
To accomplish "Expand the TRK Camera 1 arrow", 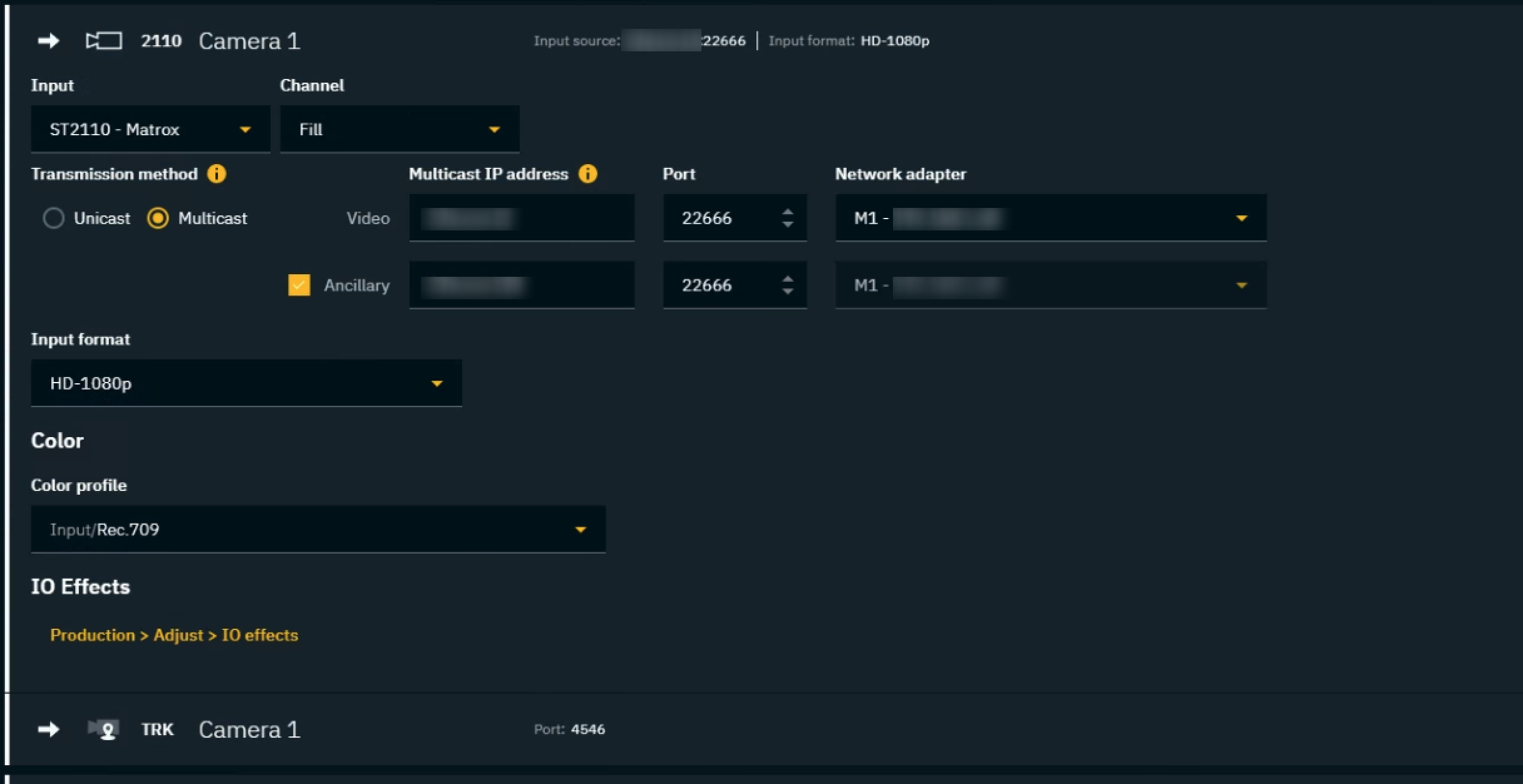I will point(48,730).
